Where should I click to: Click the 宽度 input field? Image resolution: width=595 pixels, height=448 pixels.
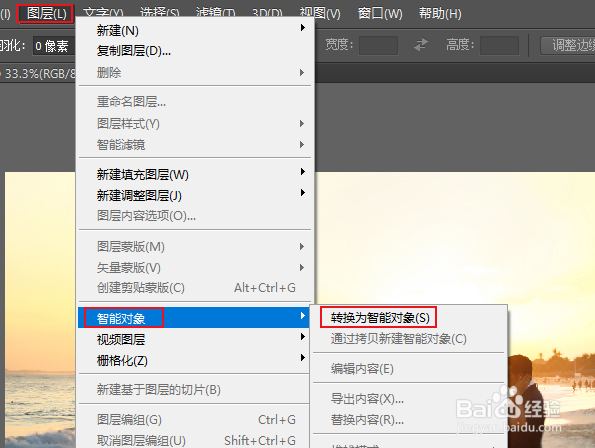coord(378,46)
